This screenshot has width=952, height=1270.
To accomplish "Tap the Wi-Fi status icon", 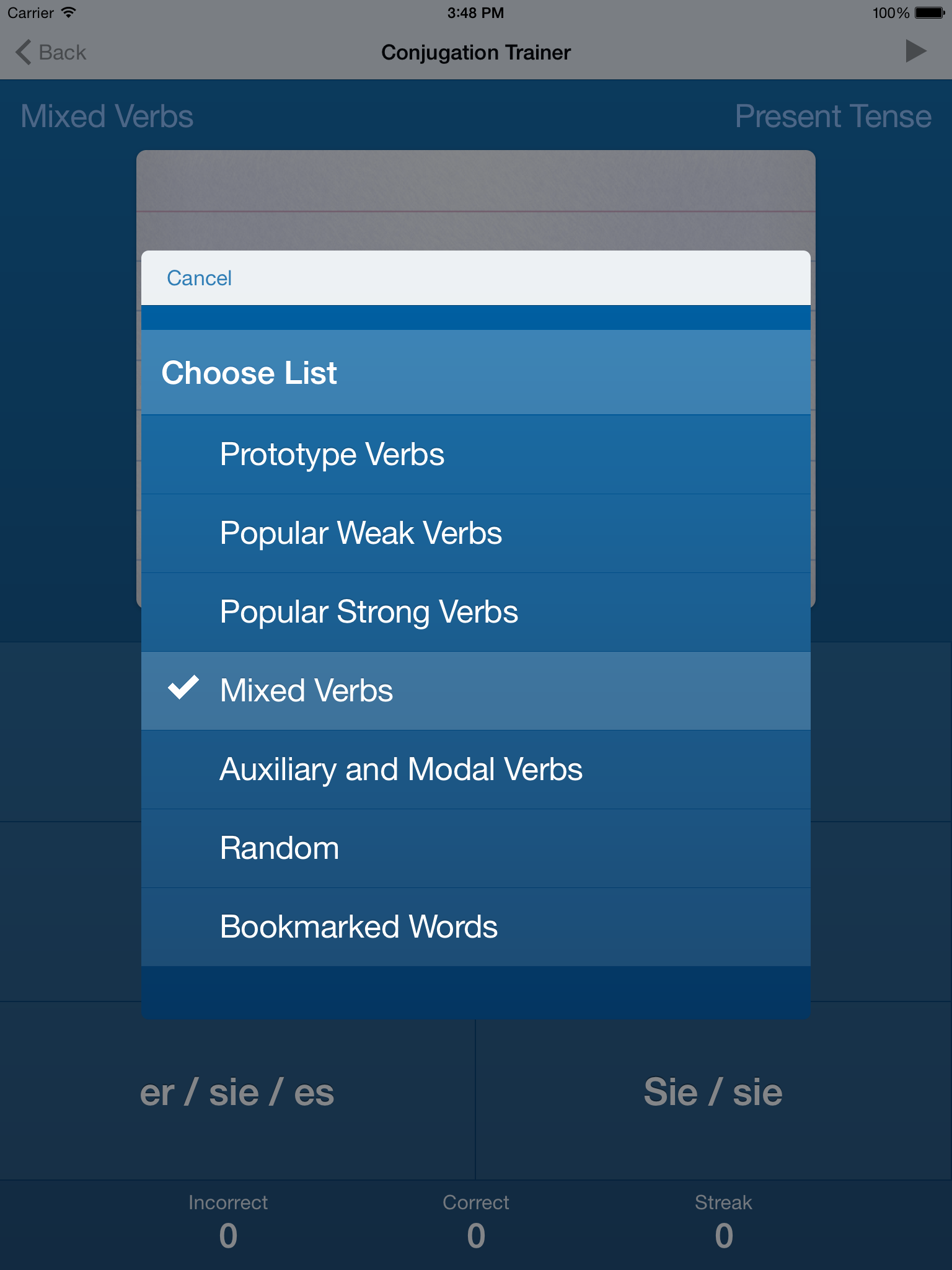I will click(69, 12).
